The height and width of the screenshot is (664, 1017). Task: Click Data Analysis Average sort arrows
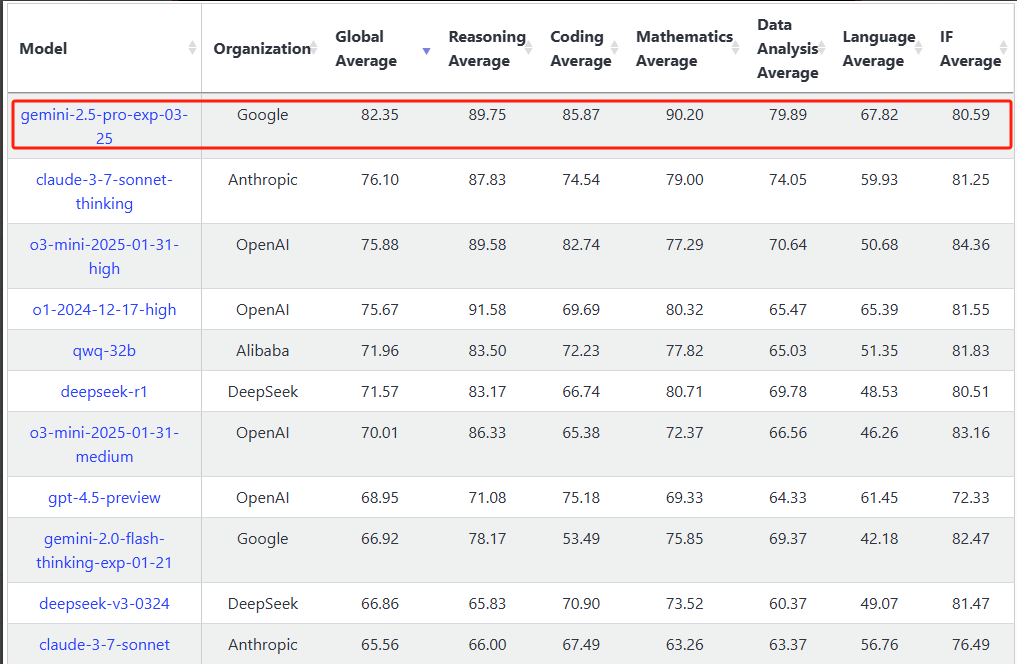[x=824, y=48]
